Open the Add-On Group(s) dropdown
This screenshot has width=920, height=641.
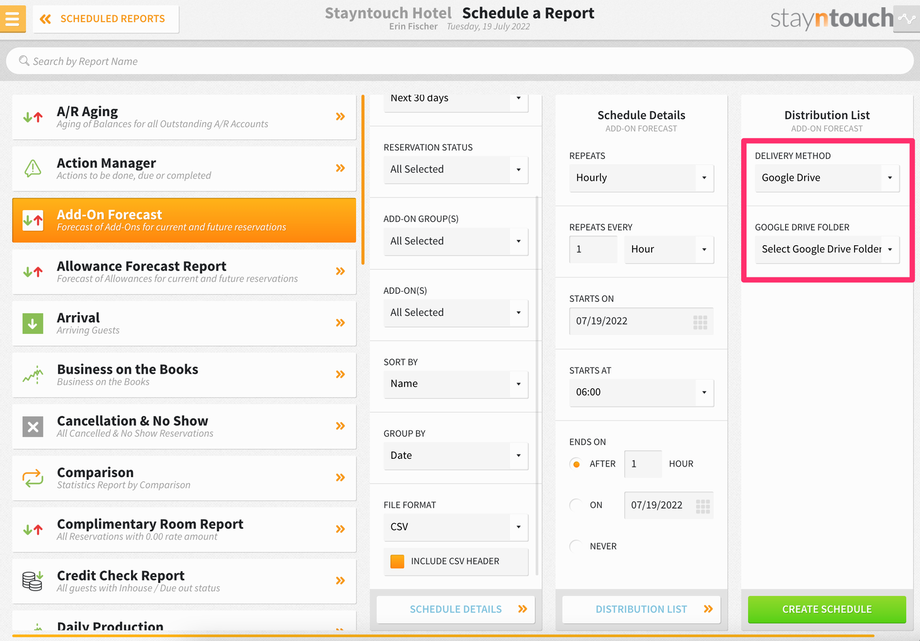[456, 241]
